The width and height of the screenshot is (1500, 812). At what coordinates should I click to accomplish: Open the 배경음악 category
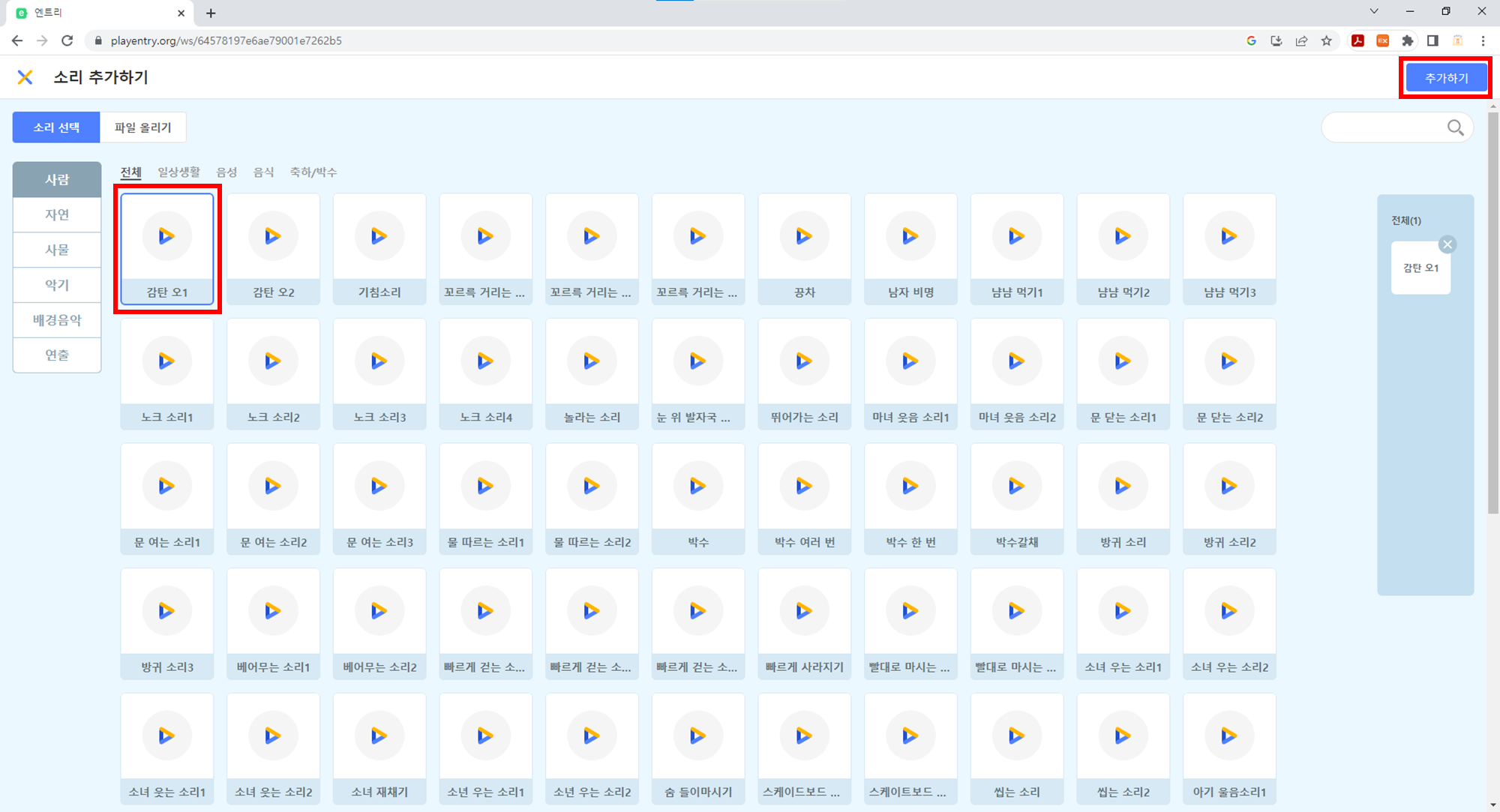click(57, 320)
